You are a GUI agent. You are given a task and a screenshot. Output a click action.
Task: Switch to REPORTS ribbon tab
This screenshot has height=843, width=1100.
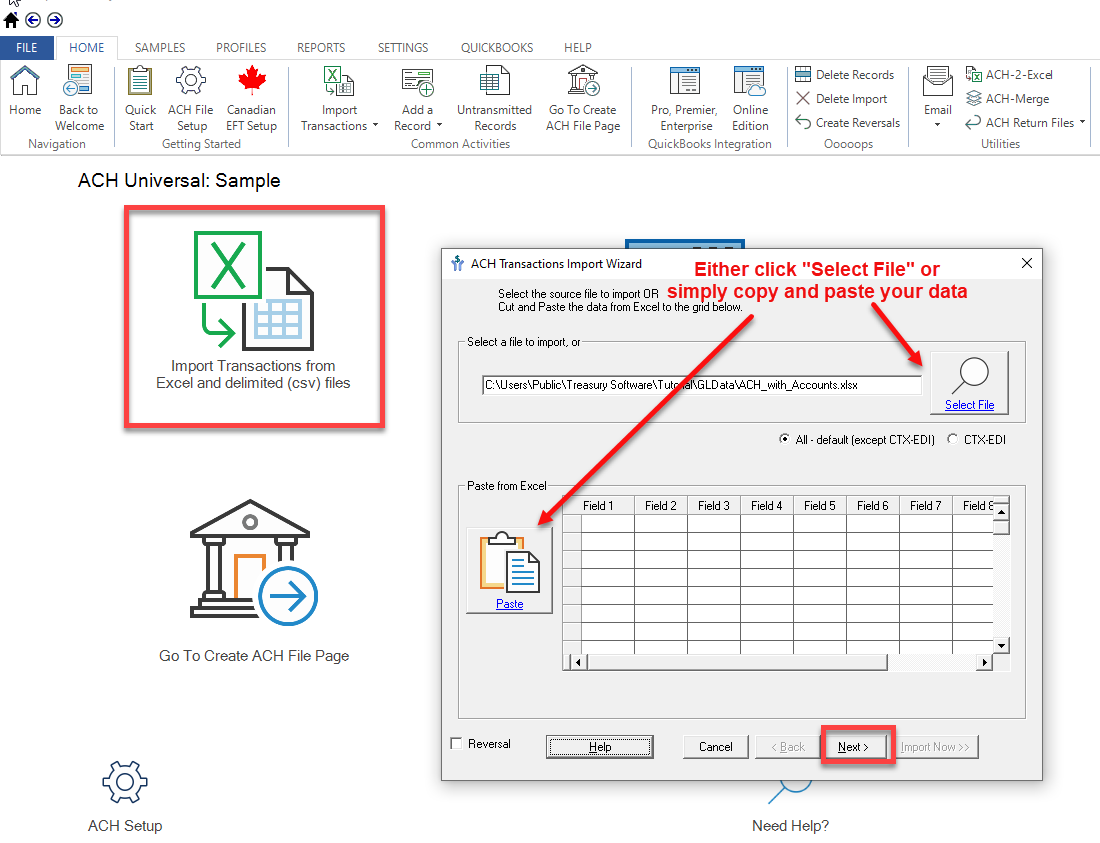pos(321,48)
